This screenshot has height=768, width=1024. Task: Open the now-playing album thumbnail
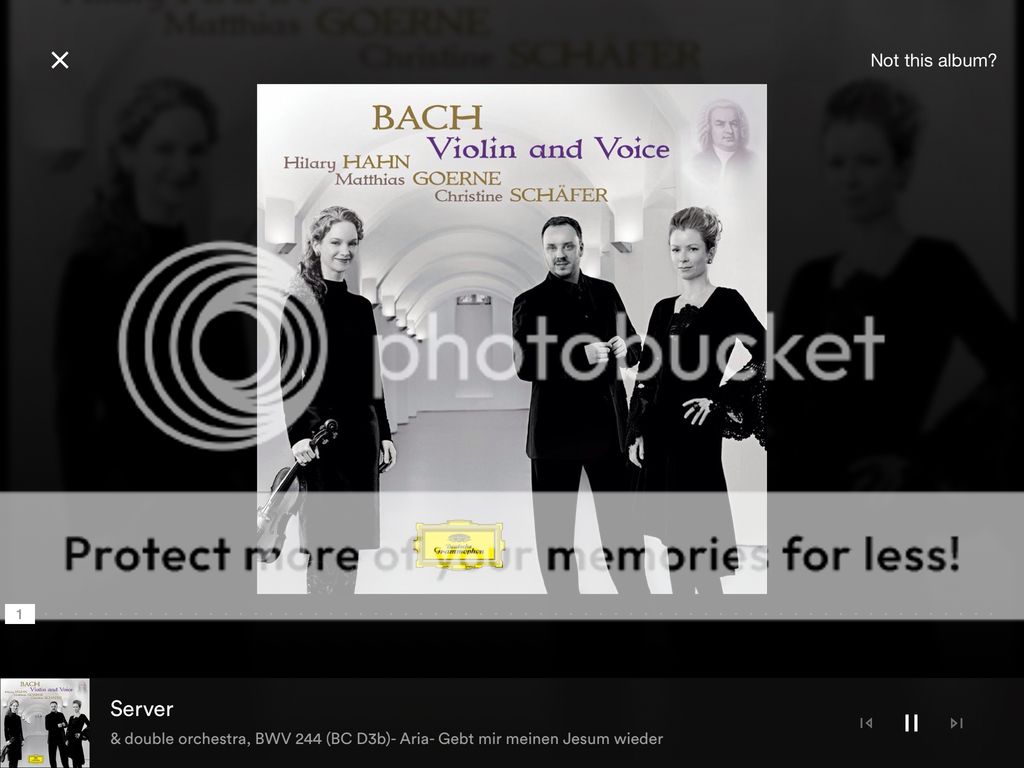[45, 723]
